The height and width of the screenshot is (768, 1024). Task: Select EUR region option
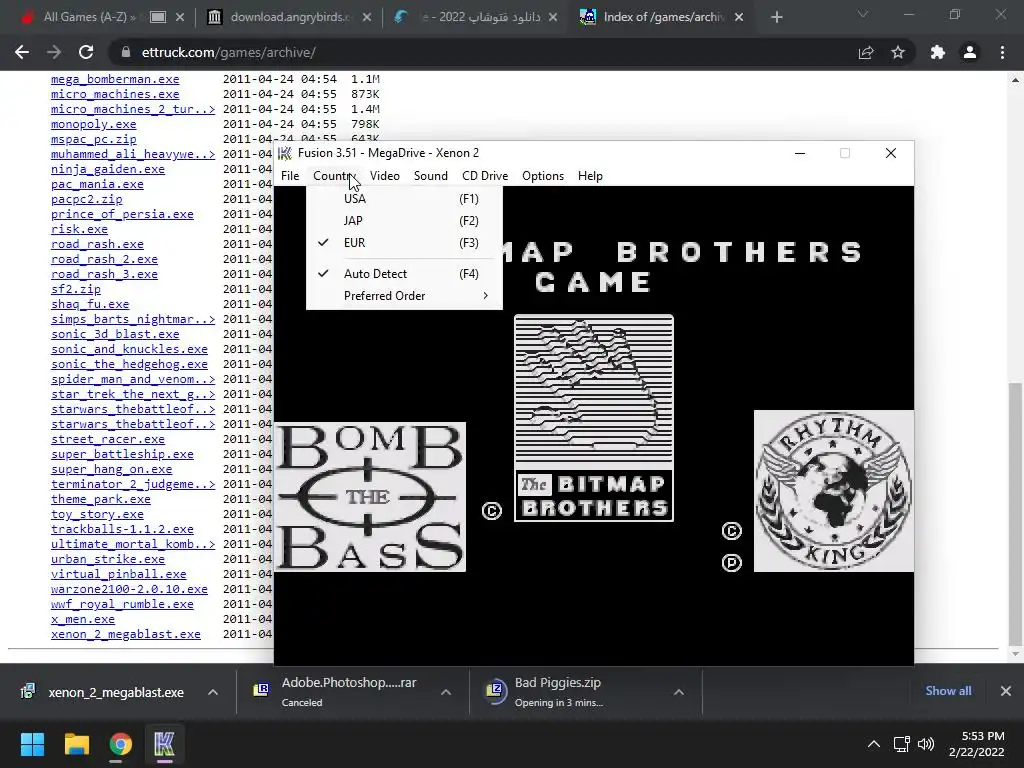coord(404,243)
